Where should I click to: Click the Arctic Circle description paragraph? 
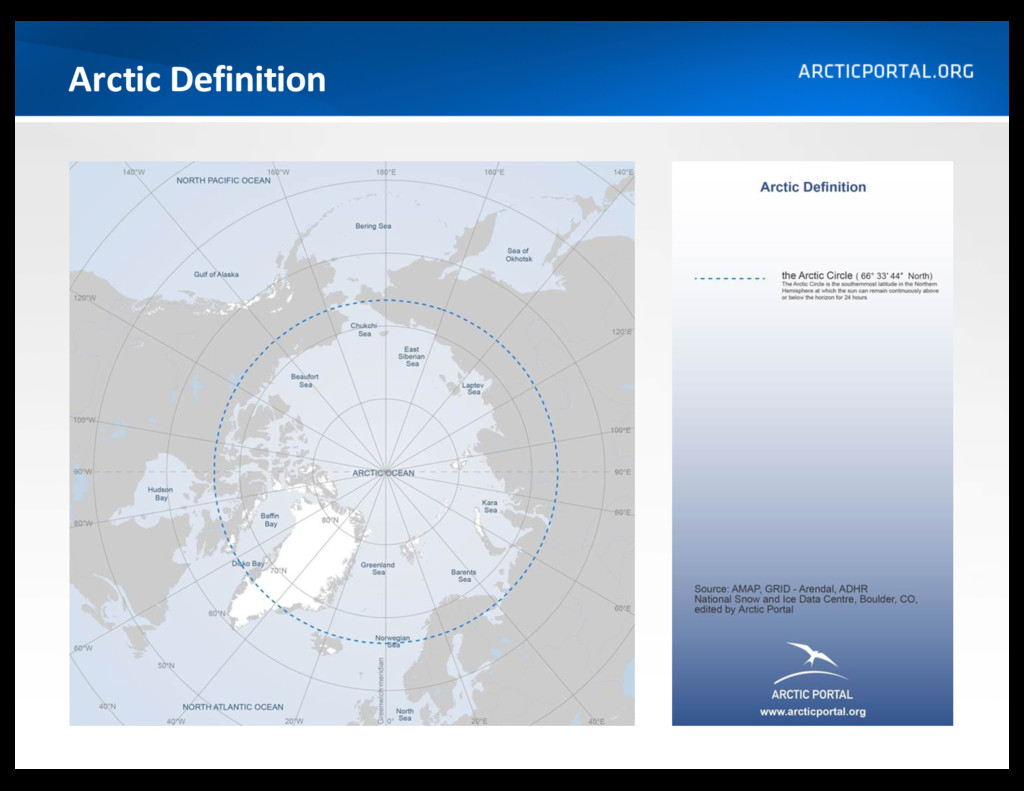[859, 291]
